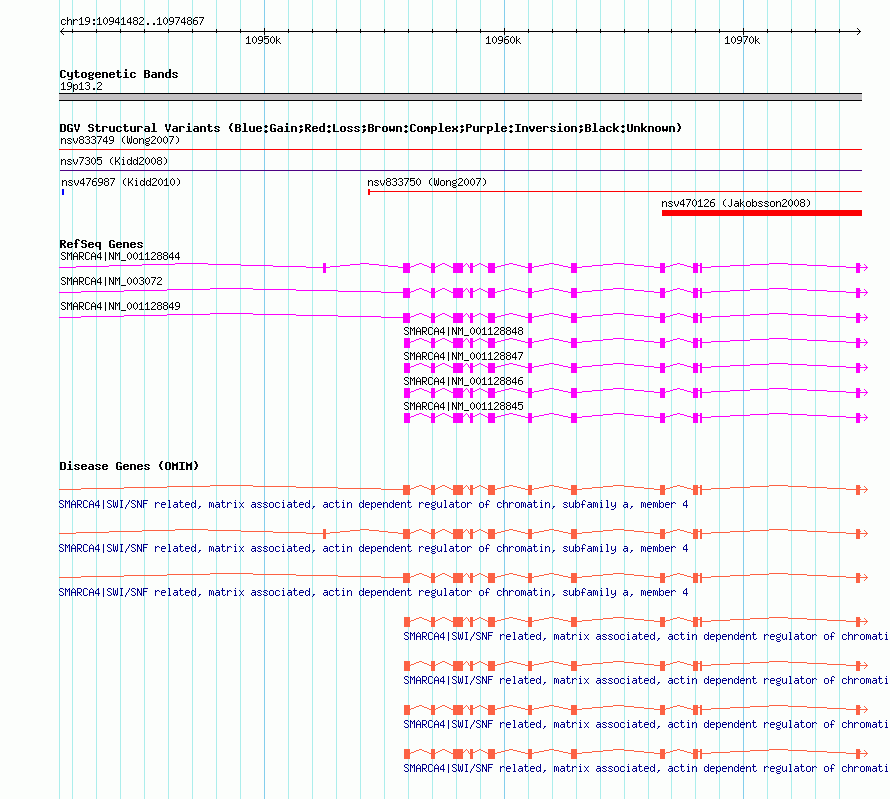Open transcript label SMARCA4|NM_001128849
This screenshot has width=890, height=799.
(120, 306)
